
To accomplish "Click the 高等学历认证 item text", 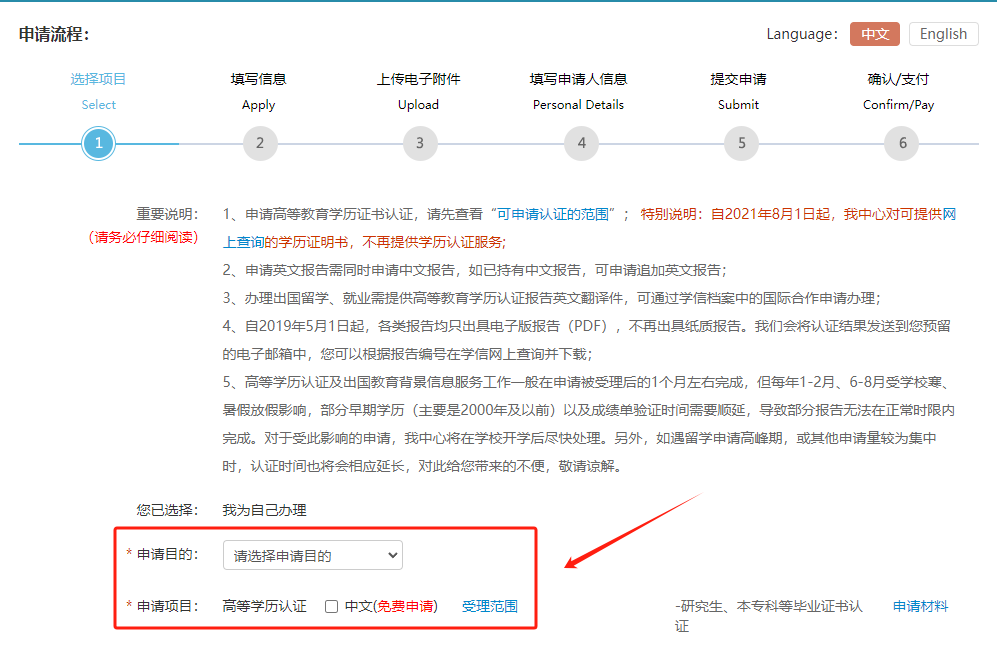I will (x=265, y=606).
